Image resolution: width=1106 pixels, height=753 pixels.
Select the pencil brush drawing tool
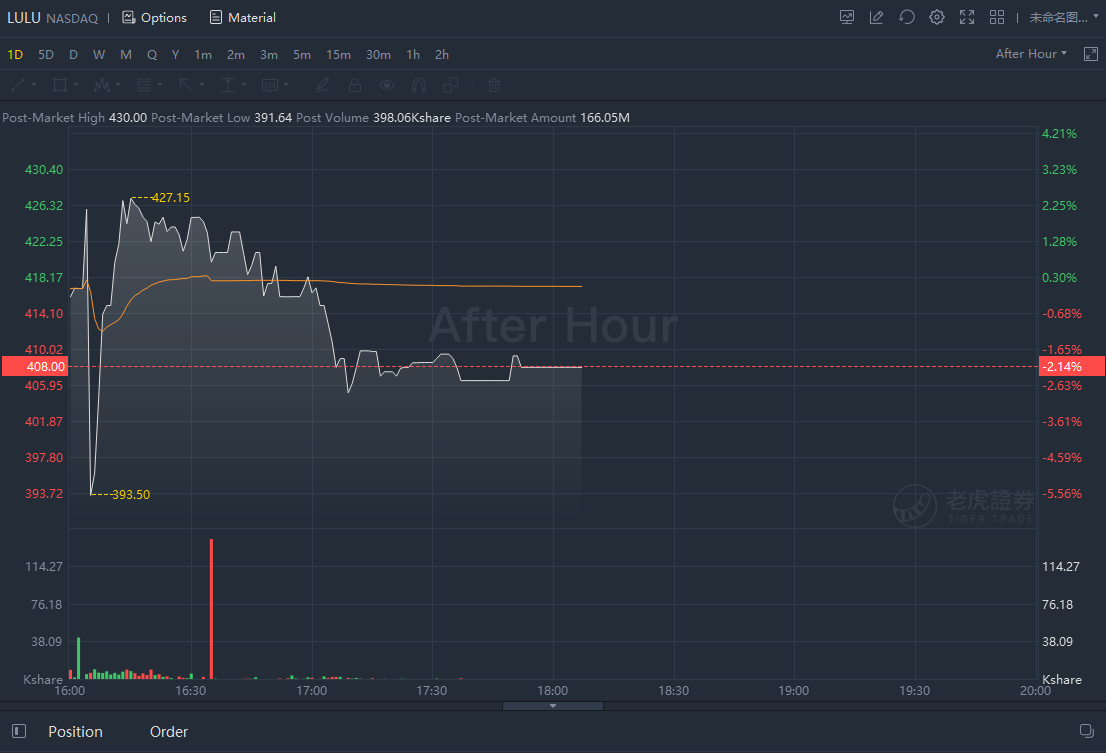(323, 85)
